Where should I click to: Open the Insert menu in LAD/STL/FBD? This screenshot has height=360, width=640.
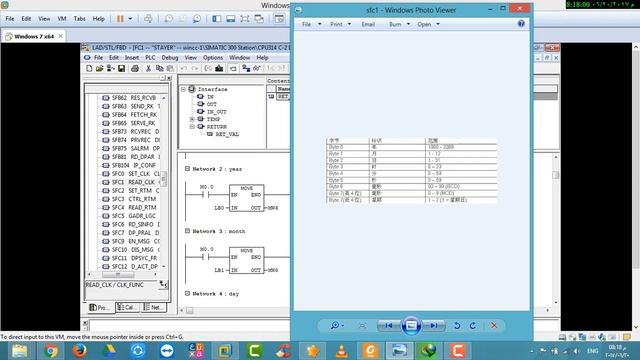coord(132,58)
